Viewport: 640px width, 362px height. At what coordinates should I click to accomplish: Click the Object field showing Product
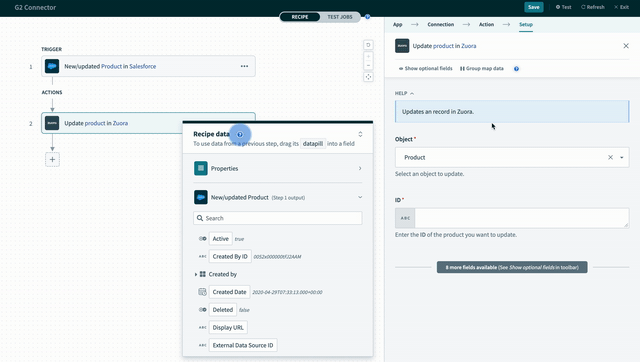[x=512, y=157]
